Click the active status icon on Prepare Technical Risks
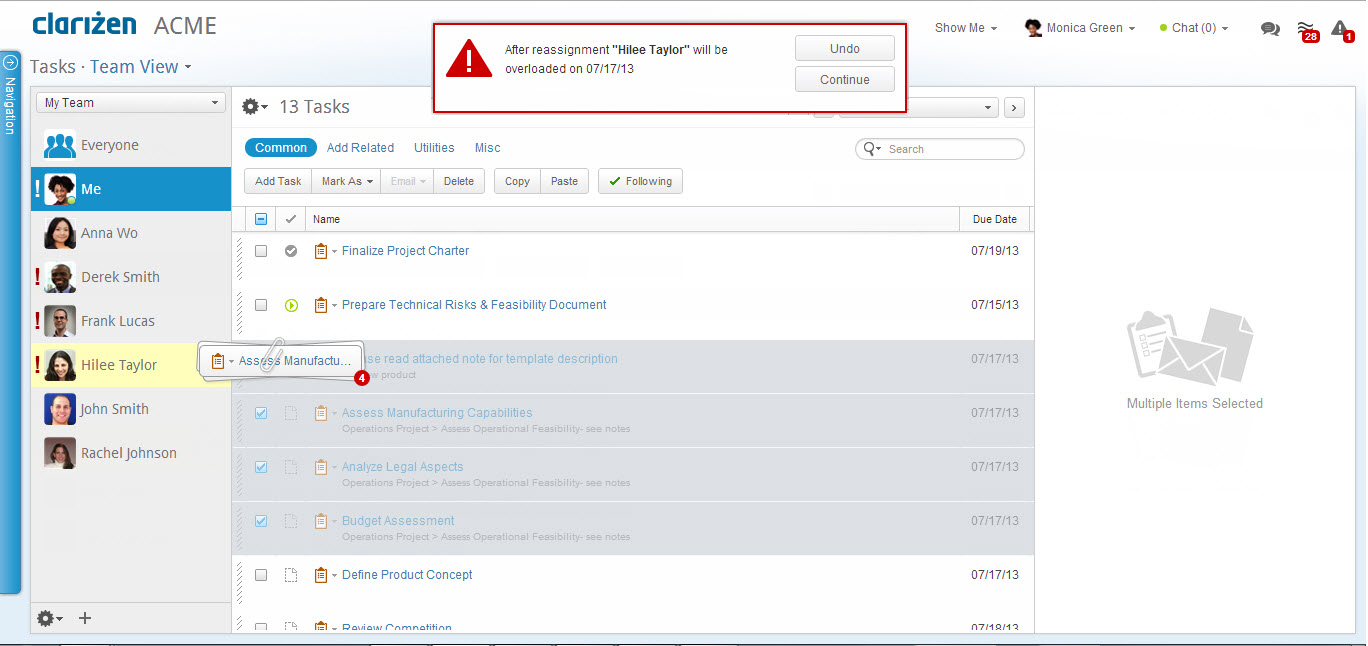 [291, 305]
